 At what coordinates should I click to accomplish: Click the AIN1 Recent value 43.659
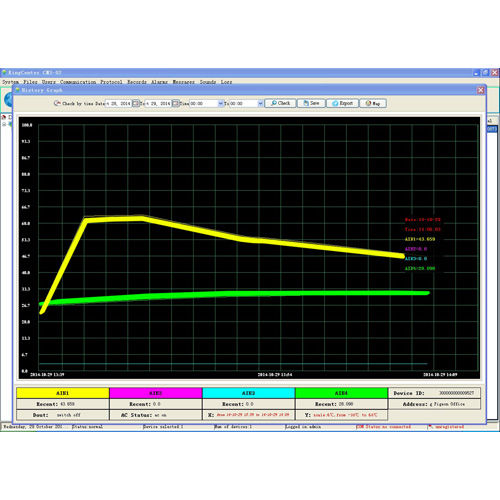pyautogui.click(x=67, y=404)
